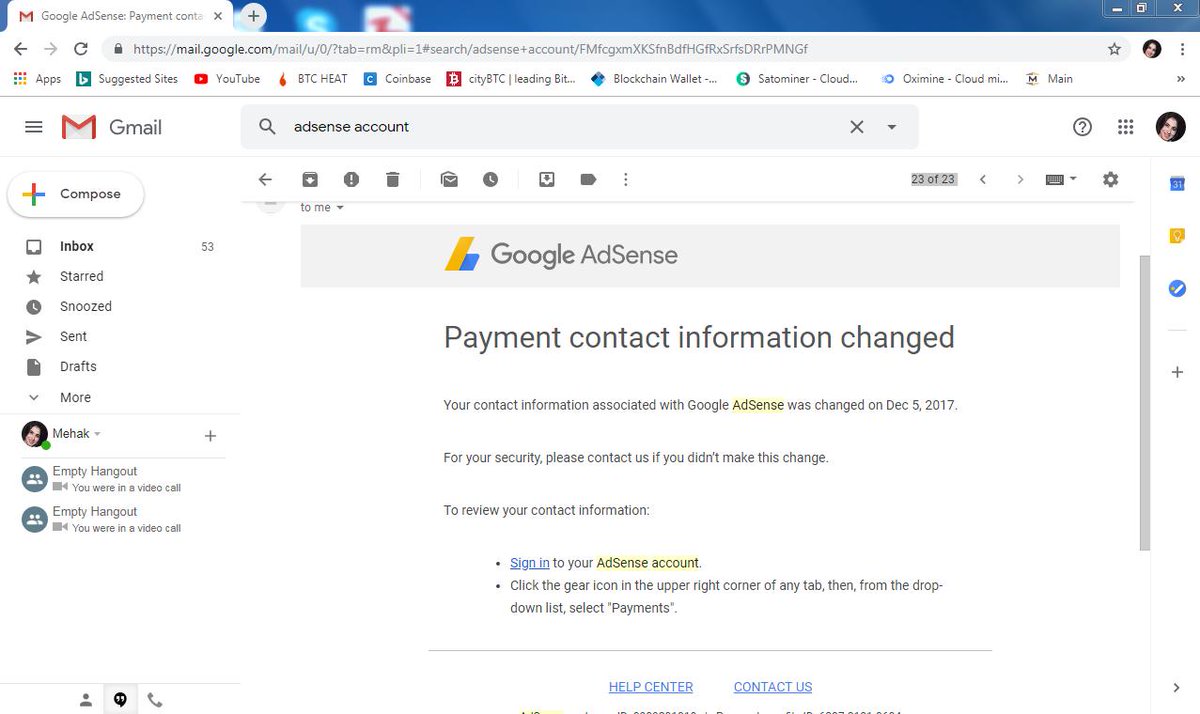Click the address bar URL
Viewport: 1200px width, 714px height.
(x=470, y=48)
